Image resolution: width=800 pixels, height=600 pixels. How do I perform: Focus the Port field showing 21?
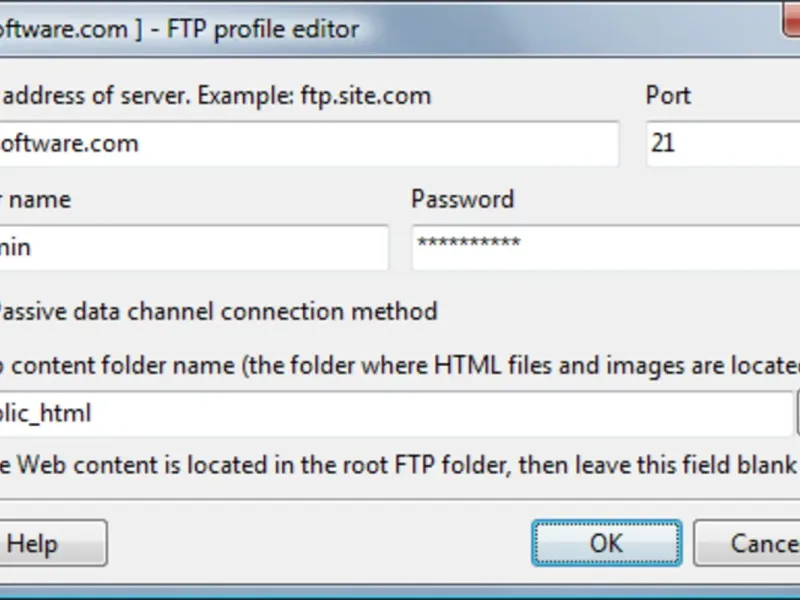(722, 144)
